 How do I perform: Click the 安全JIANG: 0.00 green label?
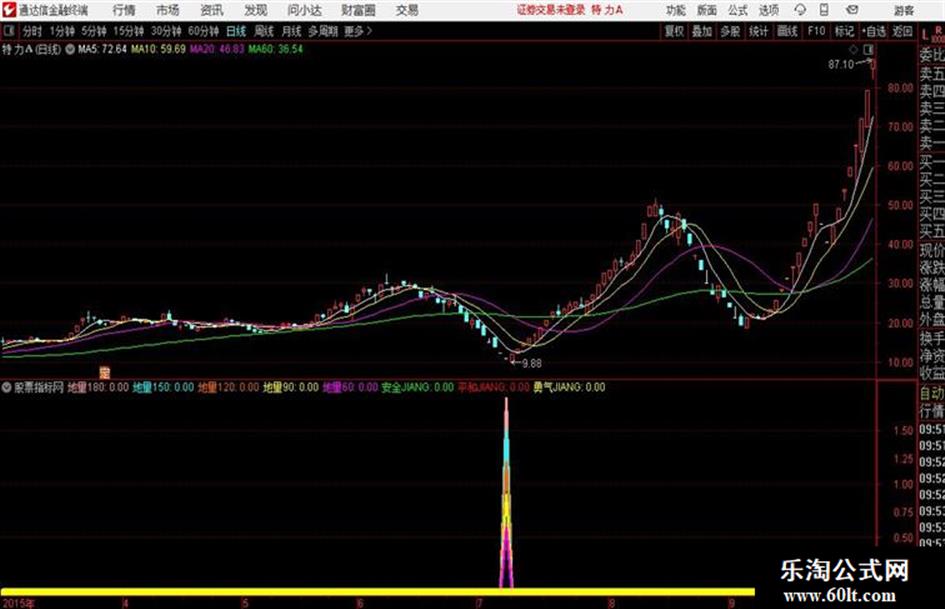pos(418,388)
